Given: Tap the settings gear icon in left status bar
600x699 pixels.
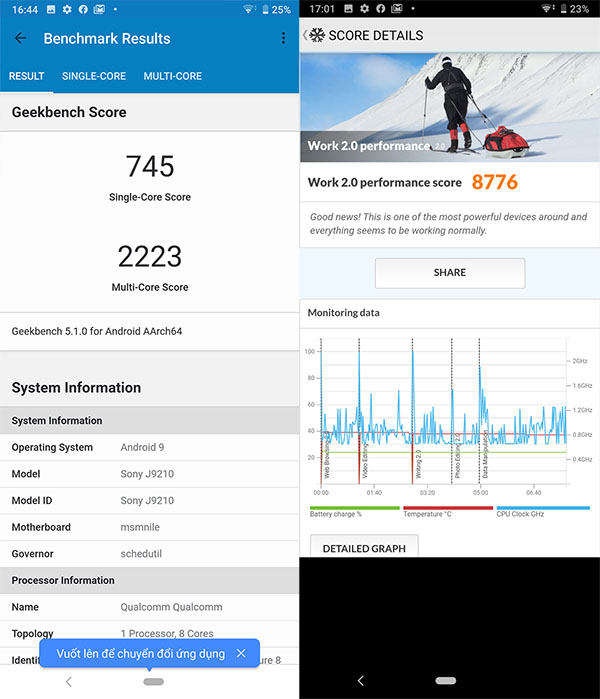Looking at the screenshot, I should coord(67,9).
